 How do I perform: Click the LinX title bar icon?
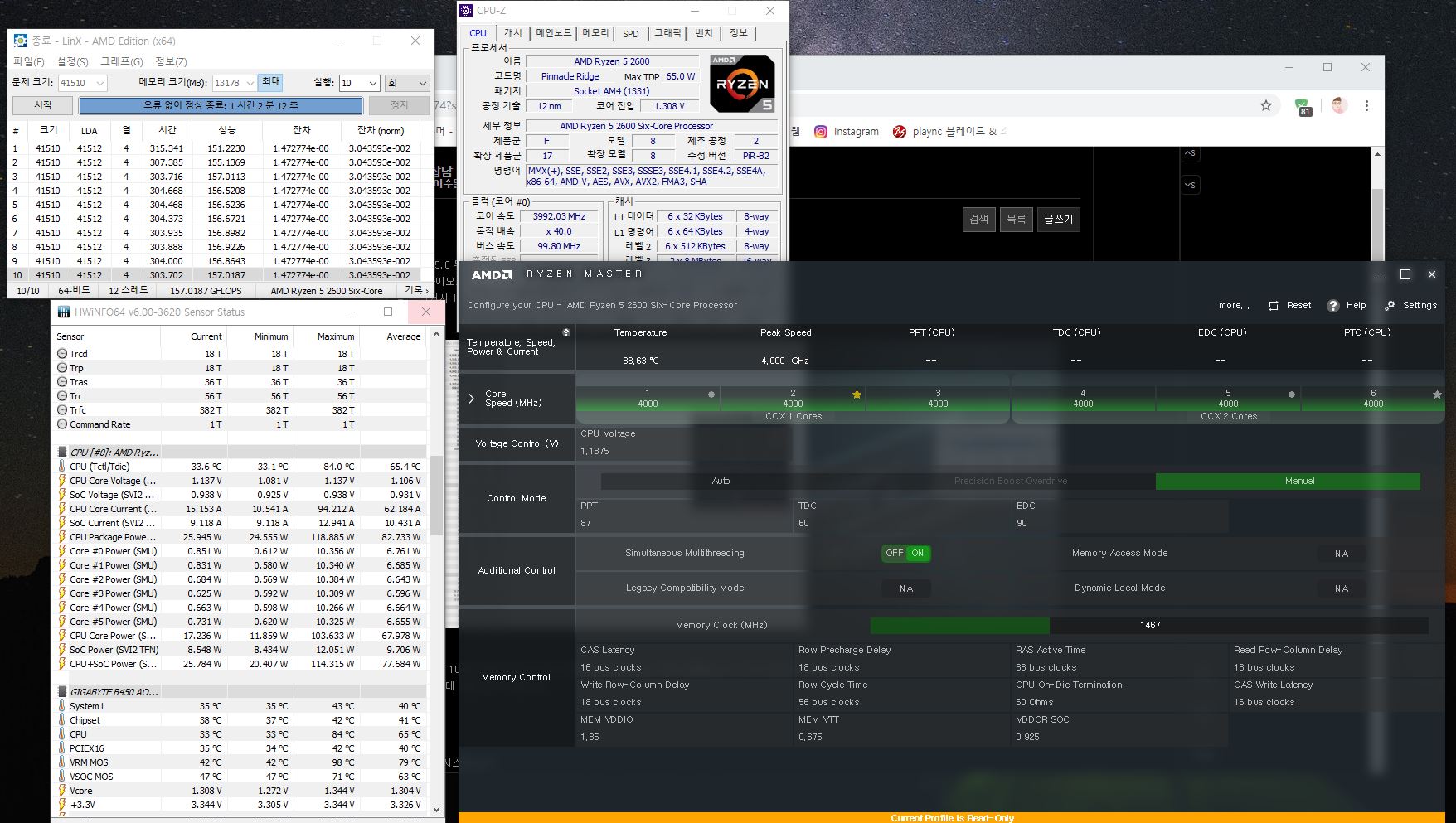pyautogui.click(x=20, y=41)
